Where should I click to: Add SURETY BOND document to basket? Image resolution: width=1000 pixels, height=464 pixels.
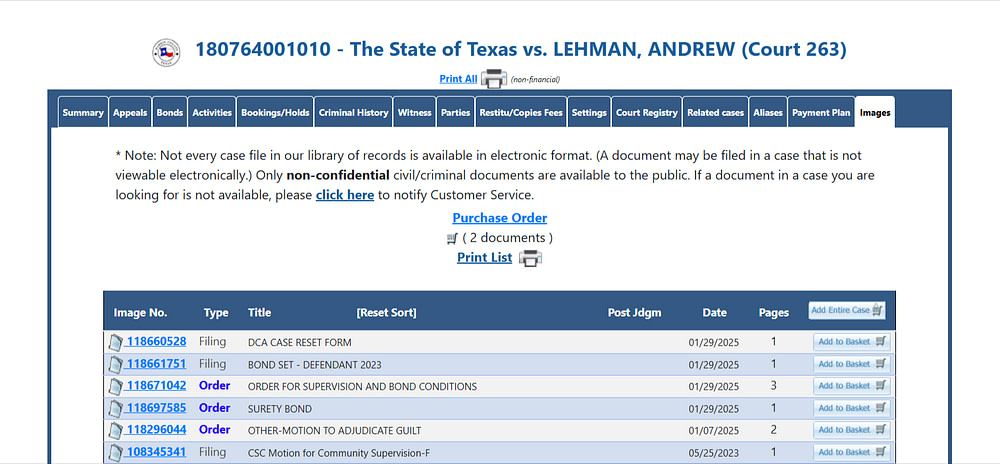[852, 408]
